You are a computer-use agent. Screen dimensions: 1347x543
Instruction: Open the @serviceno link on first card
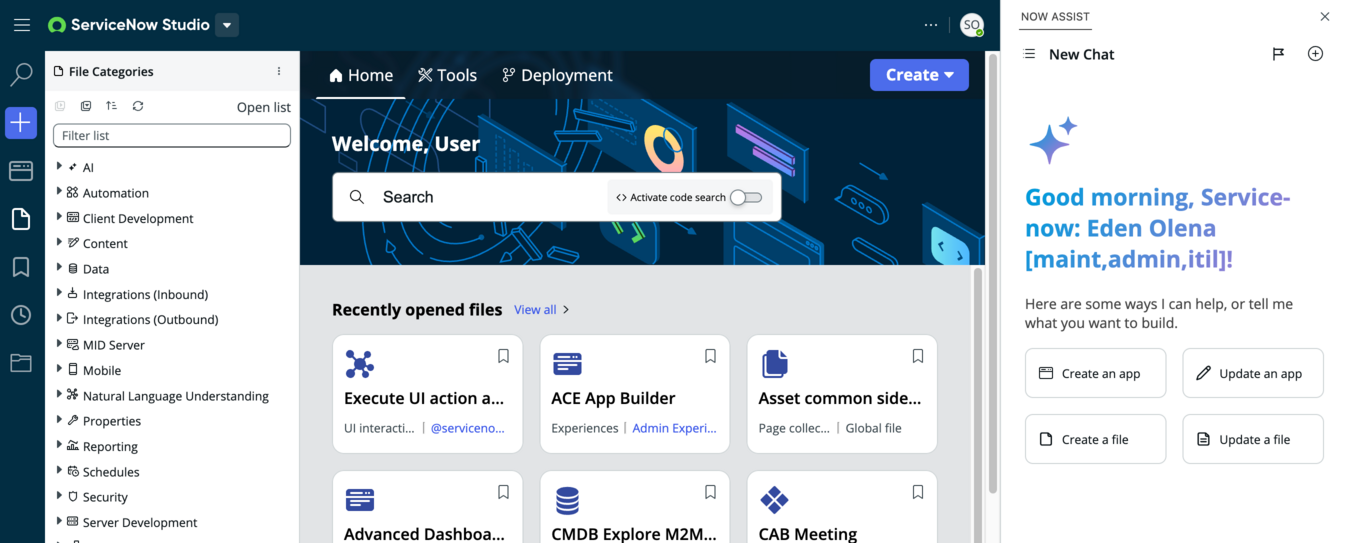[x=468, y=428]
